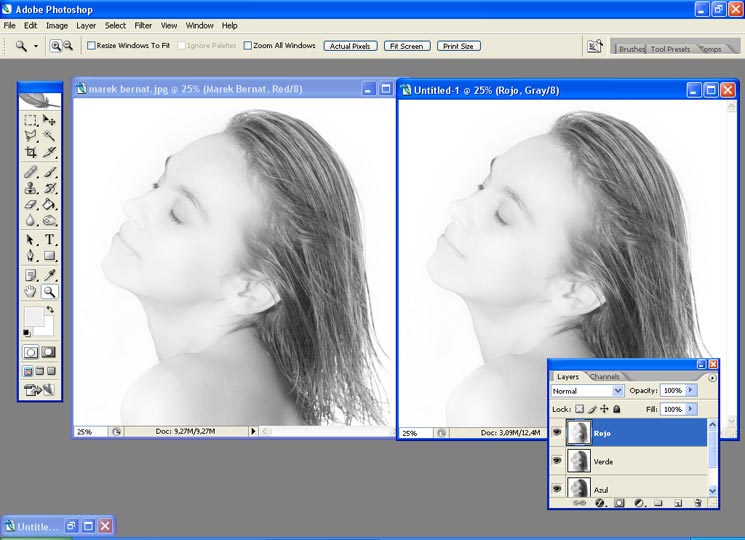Click Jump to ImageReady icon
745x540 pixels.
(39, 390)
